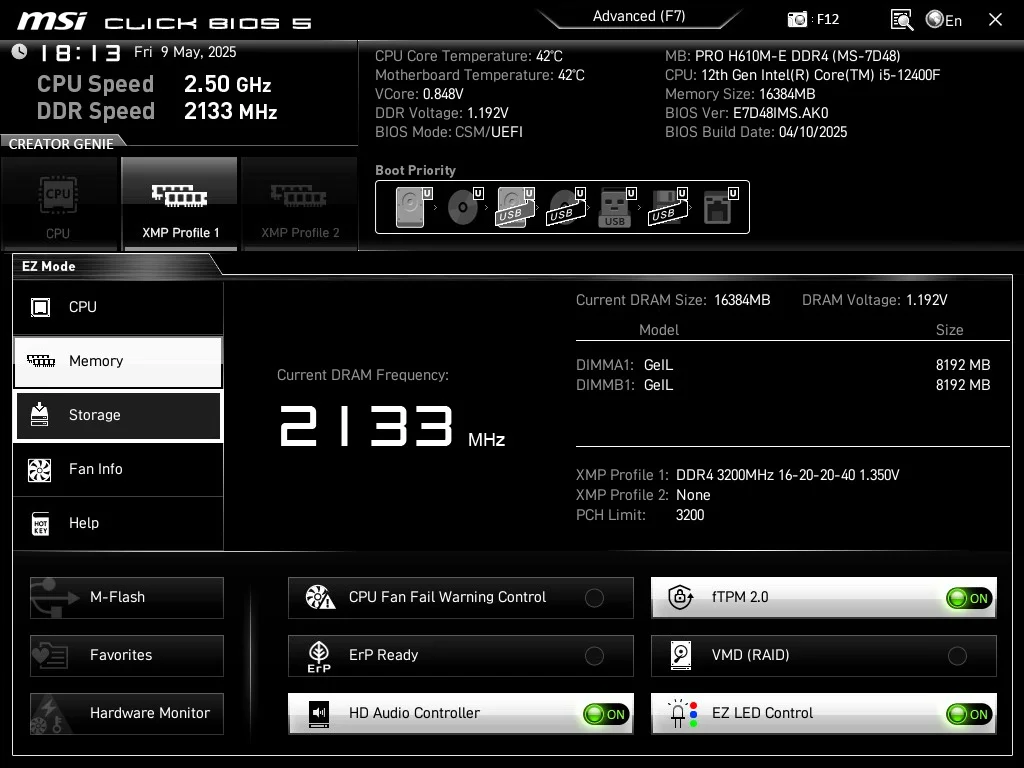Open the Help hotkey section
The image size is (1024, 768).
118,523
